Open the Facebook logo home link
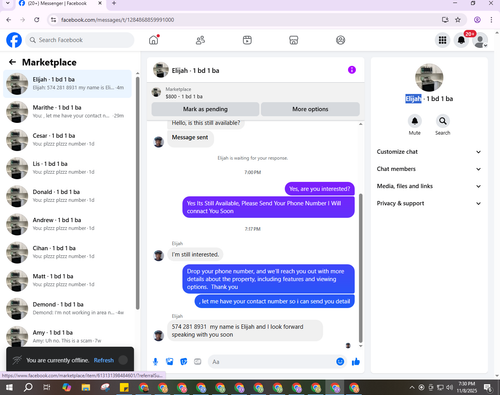This screenshot has width=500, height=395. [x=14, y=40]
